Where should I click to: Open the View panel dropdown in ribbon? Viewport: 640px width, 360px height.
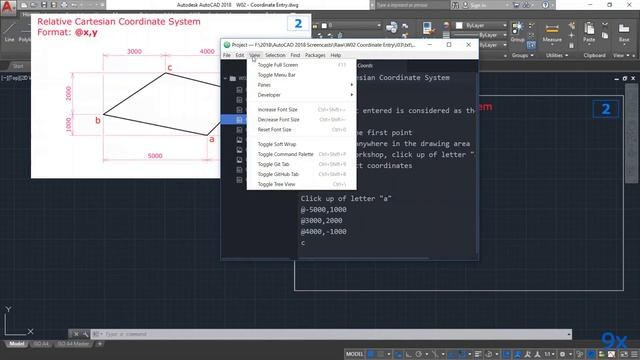coord(621,55)
